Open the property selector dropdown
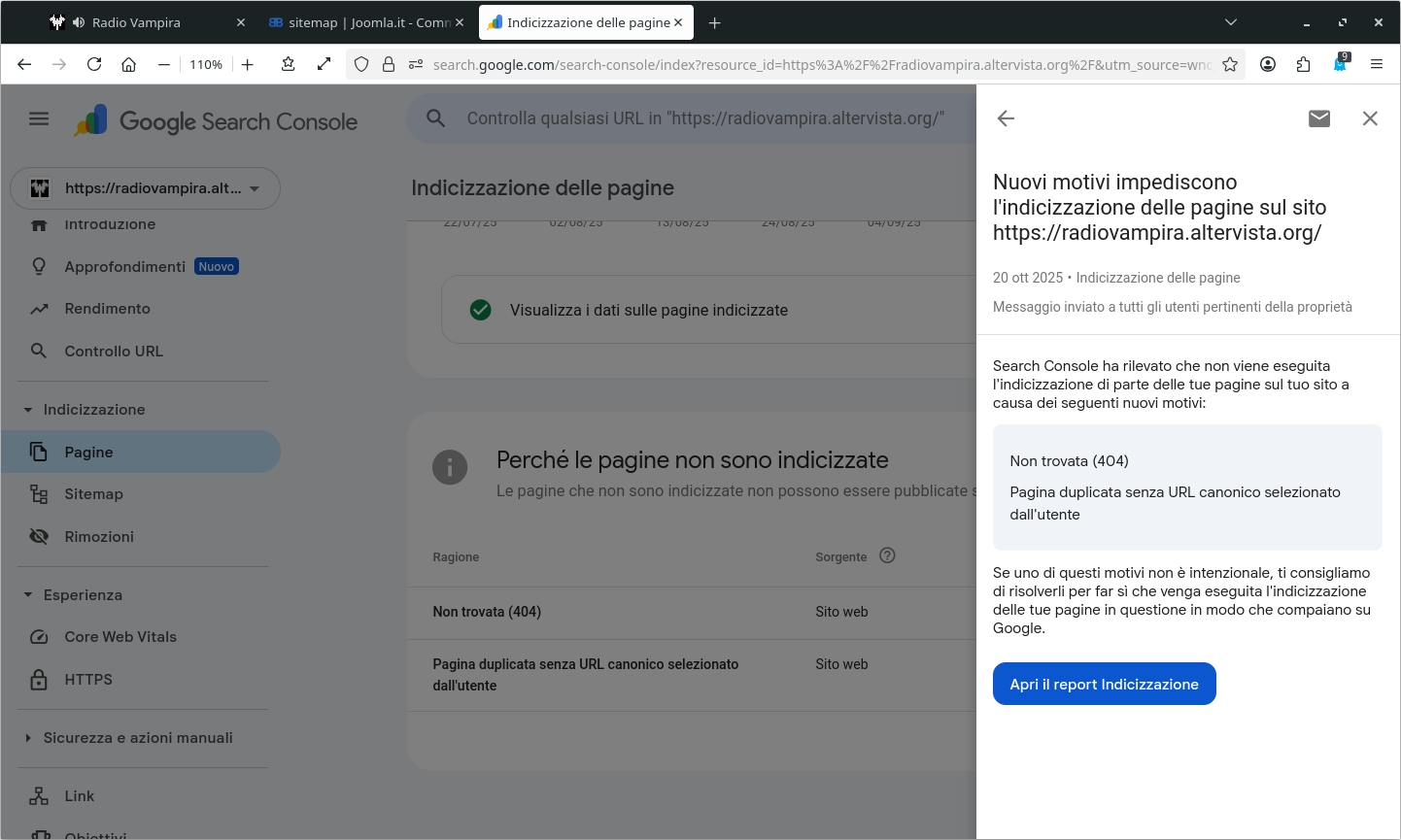 click(146, 188)
